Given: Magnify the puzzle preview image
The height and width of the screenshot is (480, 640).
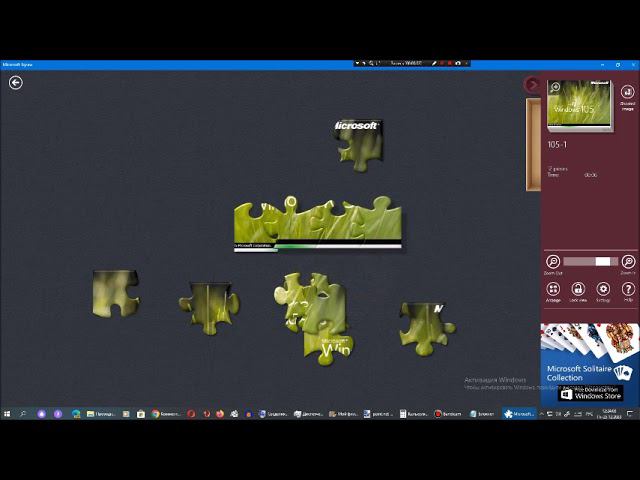Looking at the screenshot, I should click(555, 87).
